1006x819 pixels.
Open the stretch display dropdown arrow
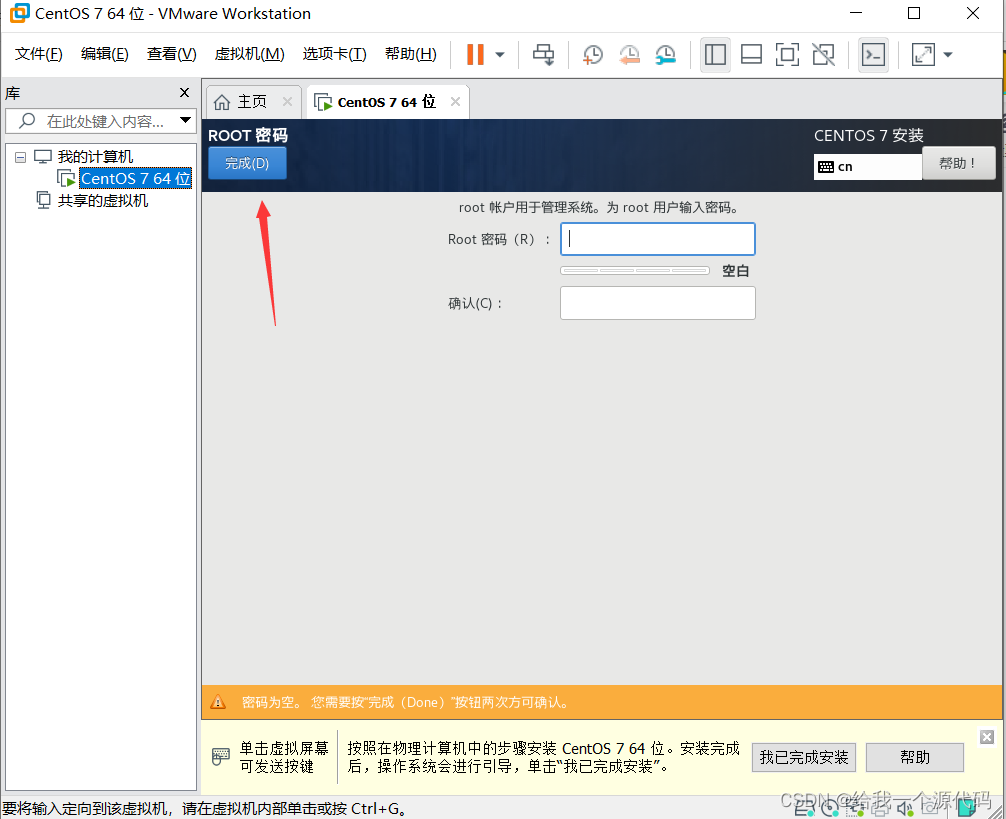pos(948,55)
